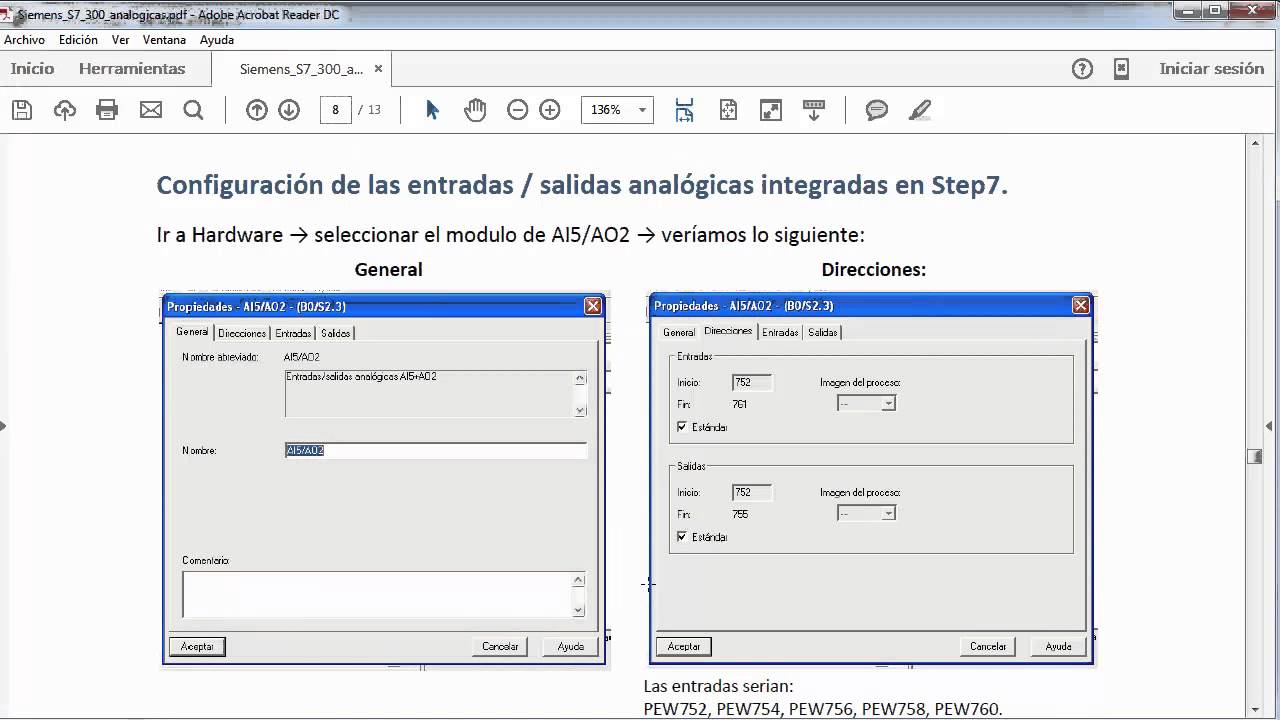Screen dimensions: 1280x720
Task: Click the fit one full page icon
Action: pyautogui.click(x=728, y=110)
